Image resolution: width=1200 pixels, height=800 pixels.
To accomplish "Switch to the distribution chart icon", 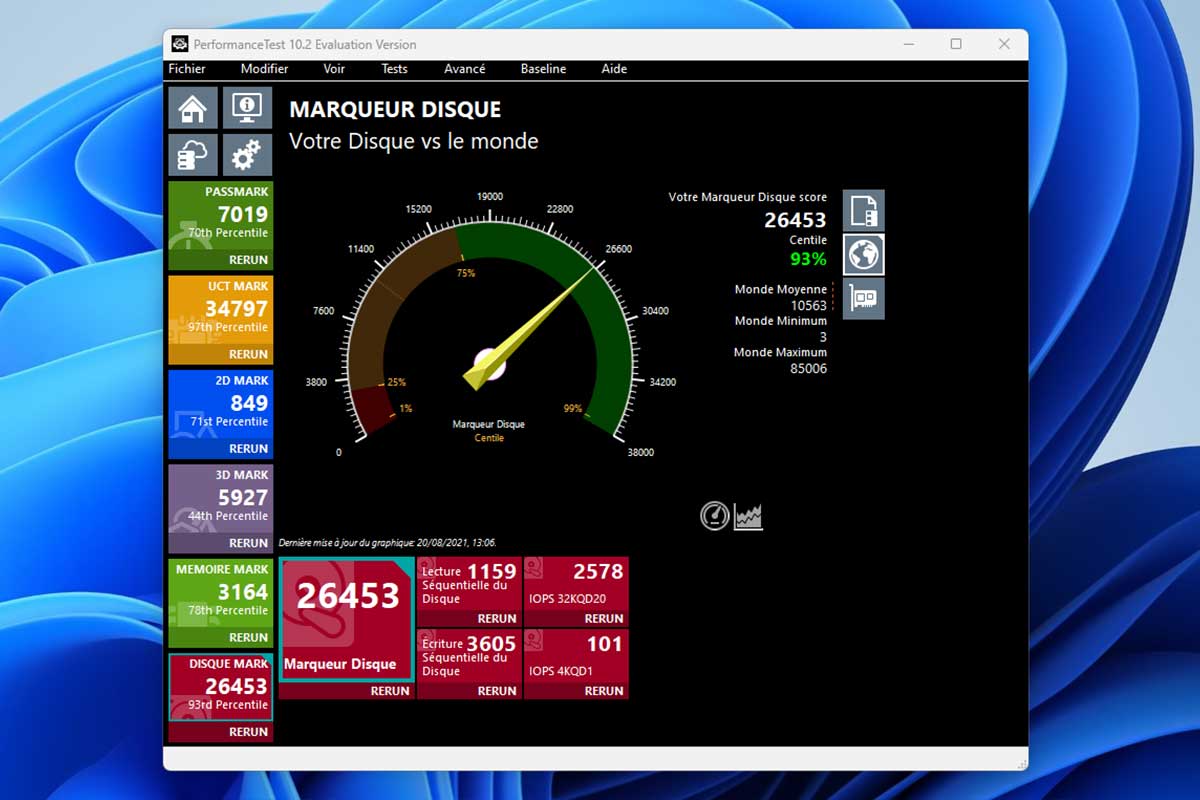I will (748, 516).
